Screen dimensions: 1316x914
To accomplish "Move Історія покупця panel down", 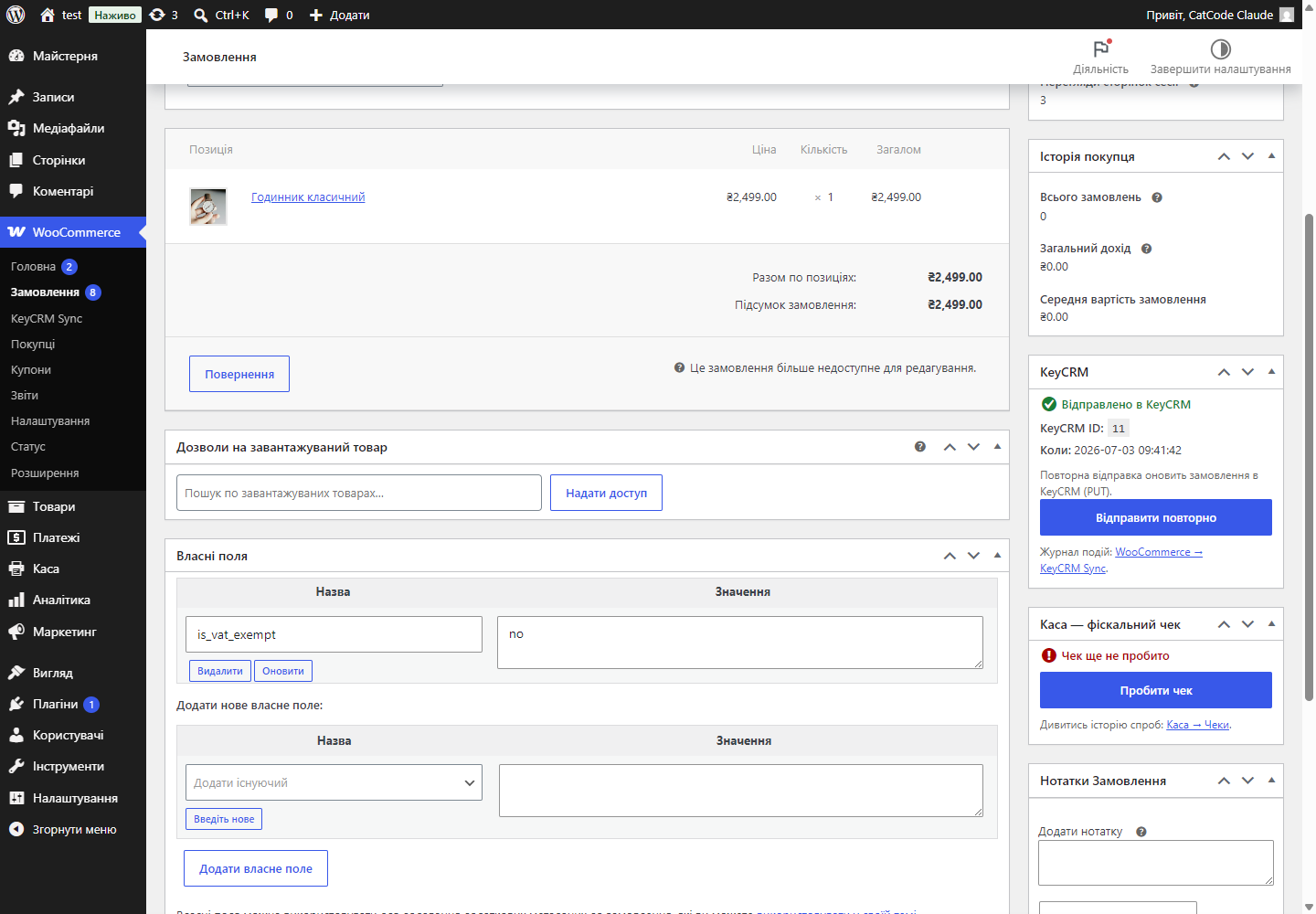I will [1247, 156].
